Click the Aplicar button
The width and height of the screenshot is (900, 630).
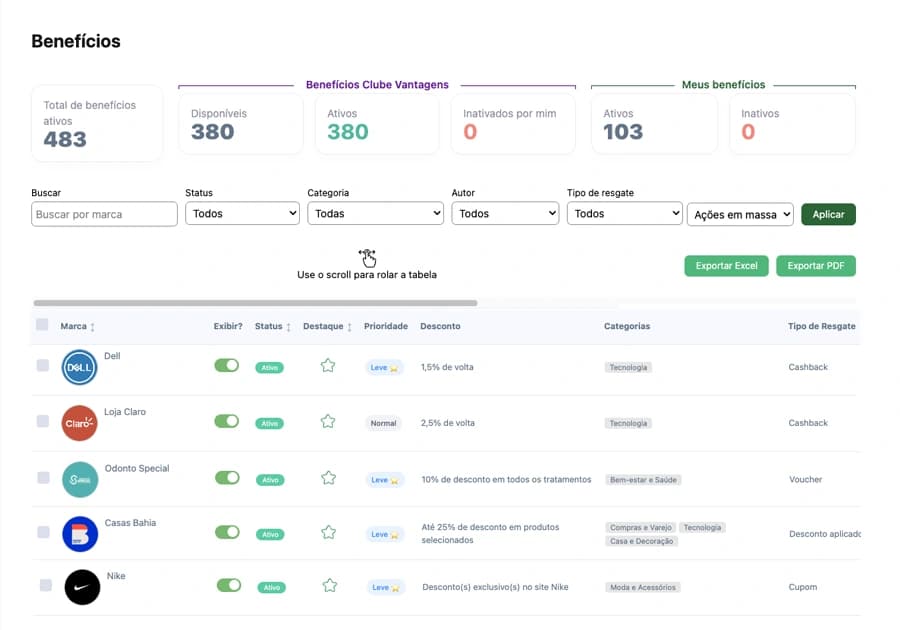click(828, 215)
